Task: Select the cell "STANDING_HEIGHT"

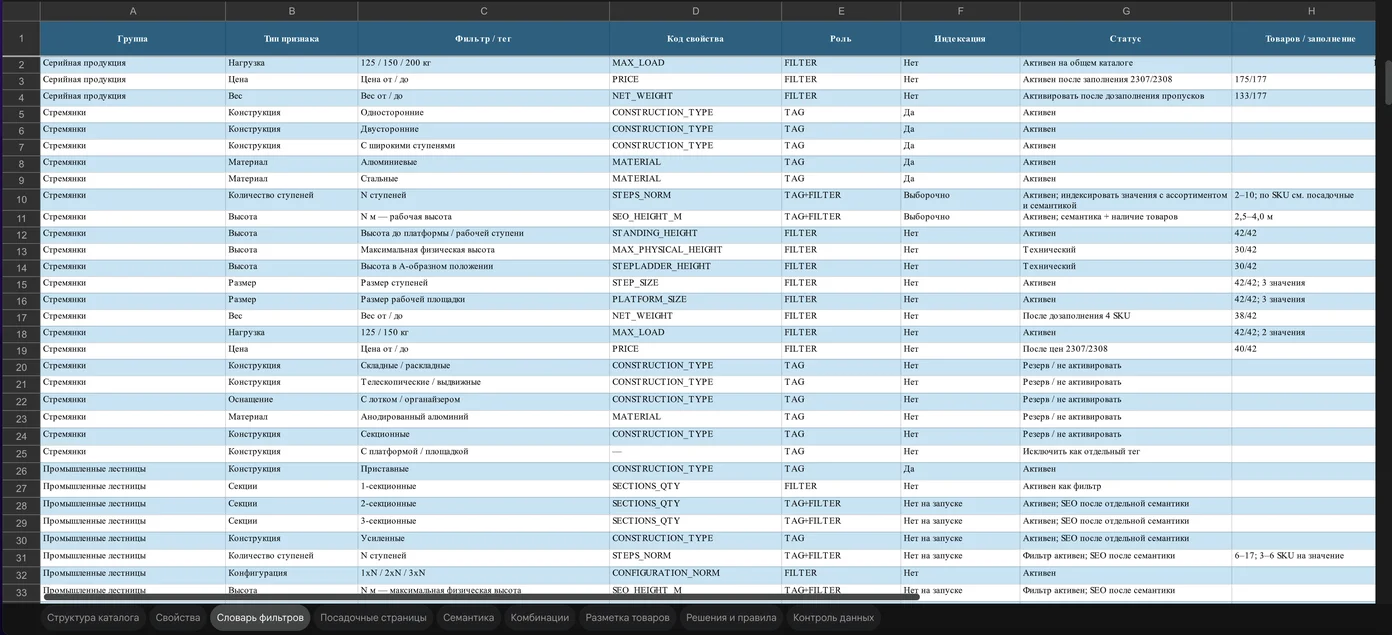Action: (696, 234)
